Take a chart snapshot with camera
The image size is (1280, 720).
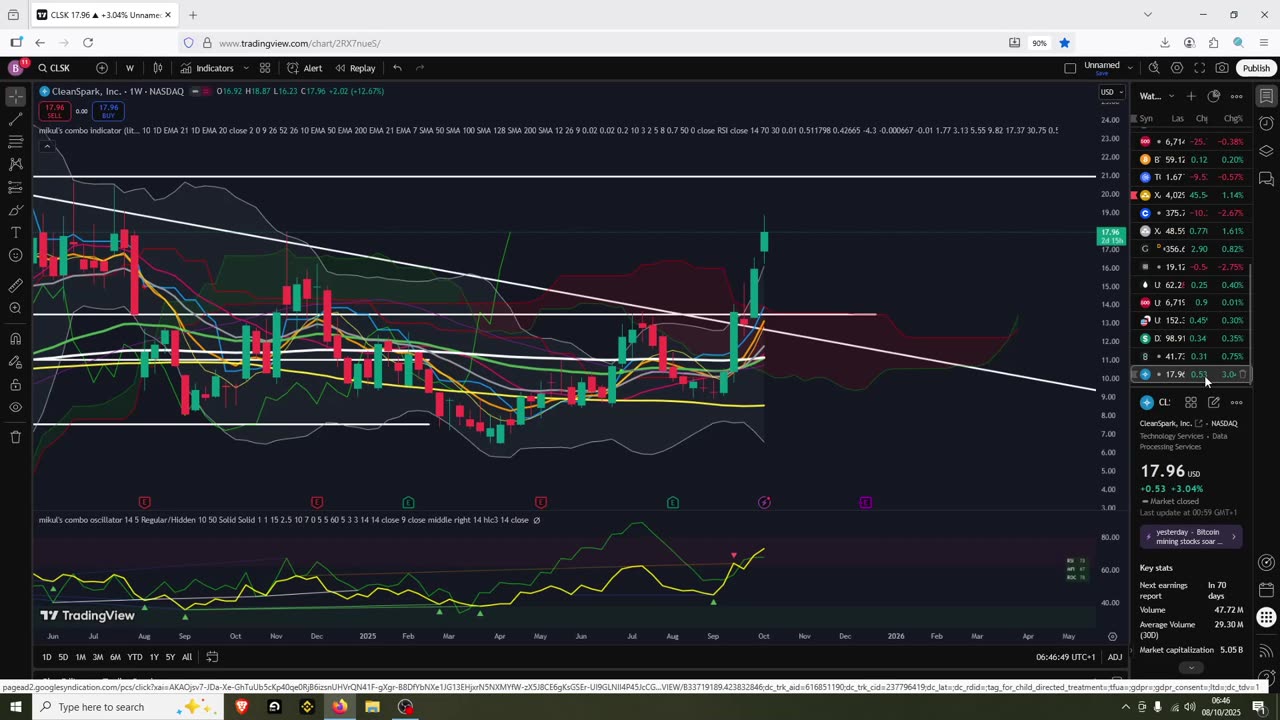point(1222,68)
